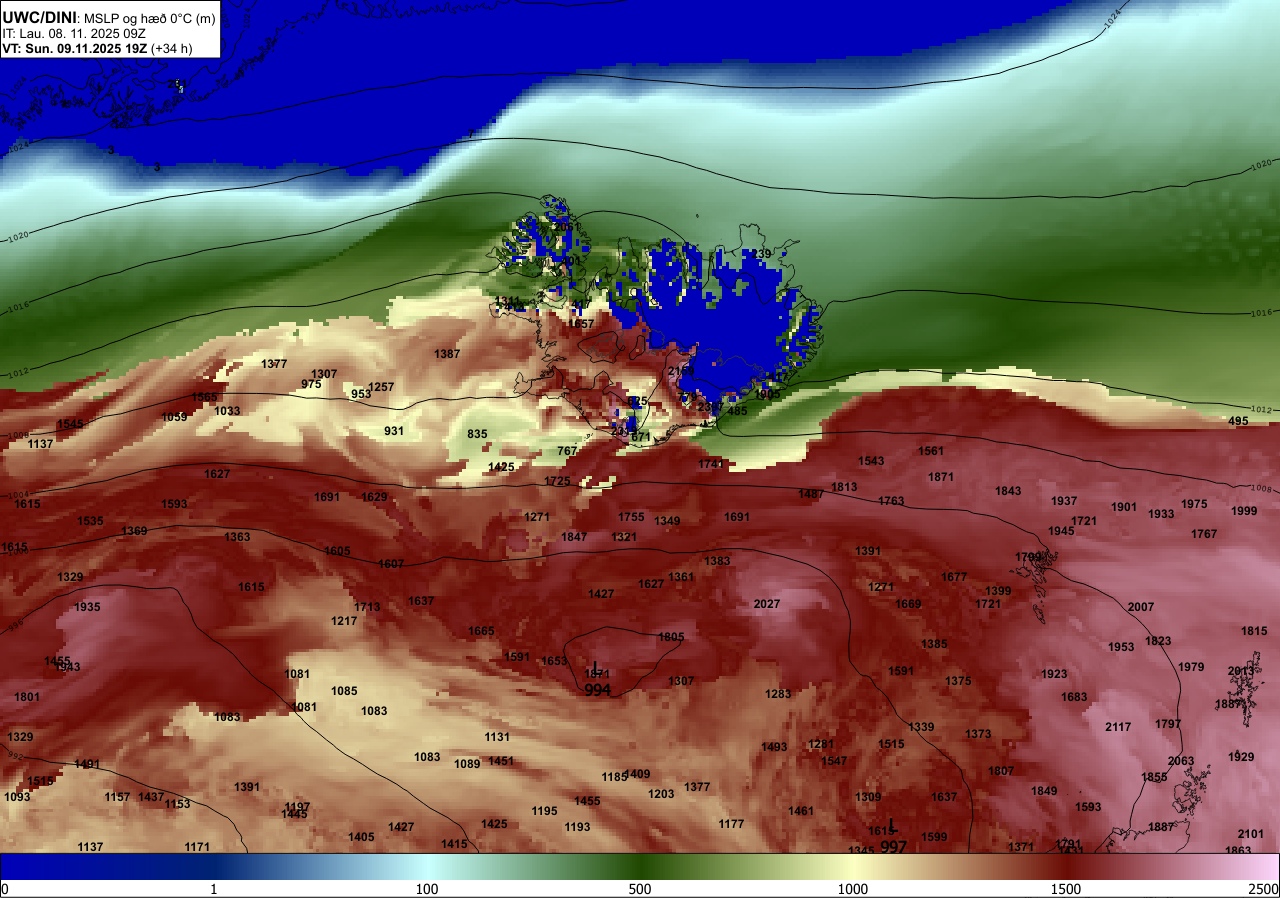Click the height value 1843
Screen dimensions: 1280x898
tap(1008, 491)
